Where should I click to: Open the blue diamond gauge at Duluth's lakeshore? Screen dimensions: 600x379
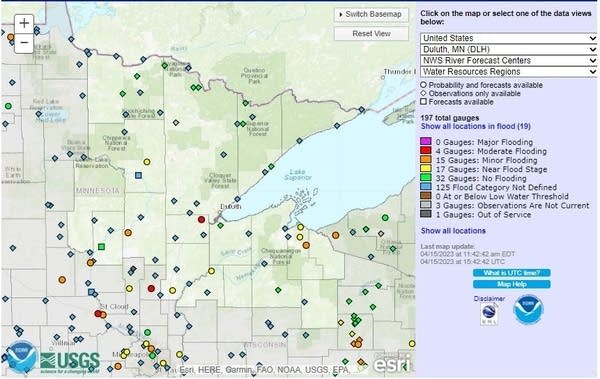(237, 199)
